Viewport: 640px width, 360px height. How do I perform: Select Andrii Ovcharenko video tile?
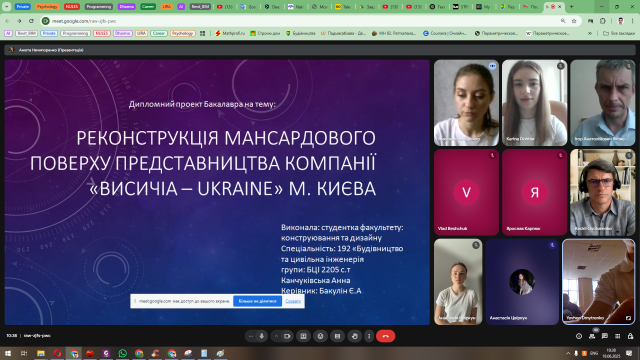point(602,192)
